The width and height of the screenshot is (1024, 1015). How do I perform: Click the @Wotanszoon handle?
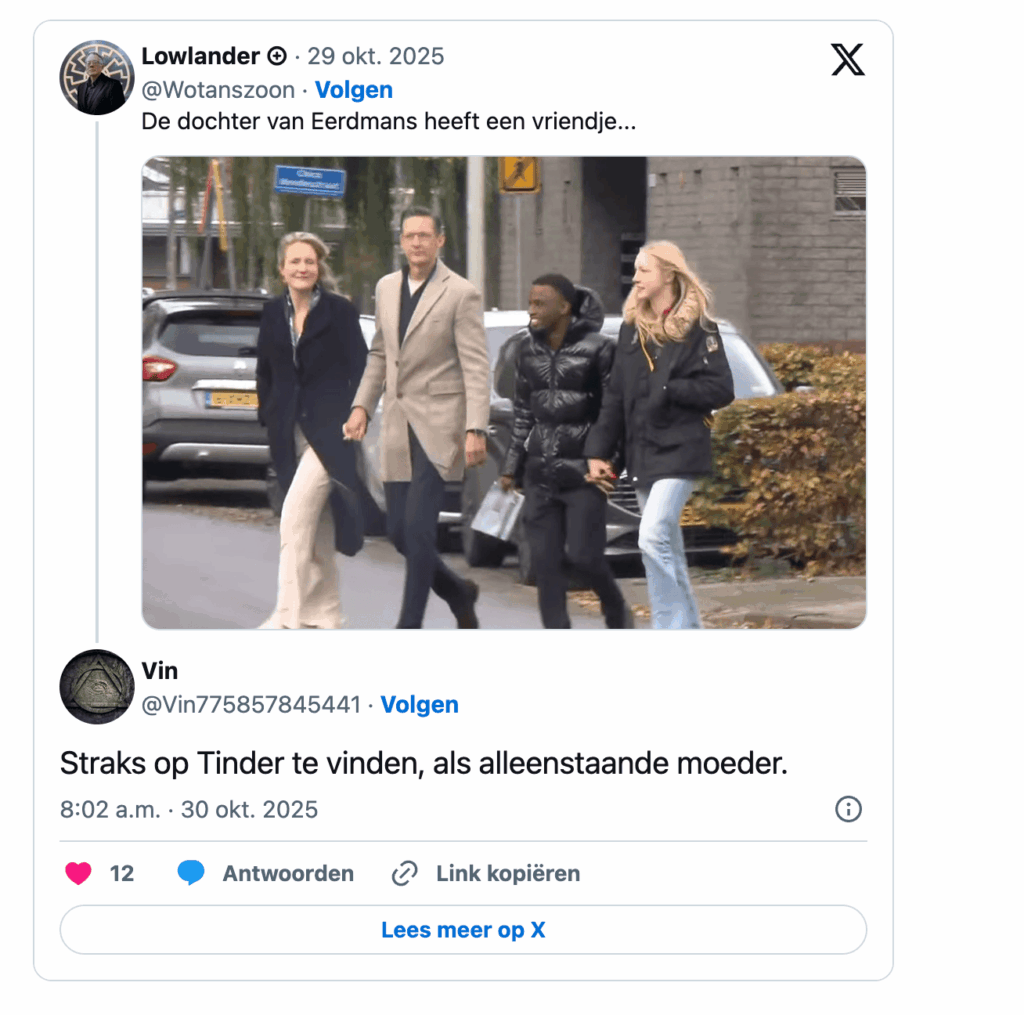(218, 90)
